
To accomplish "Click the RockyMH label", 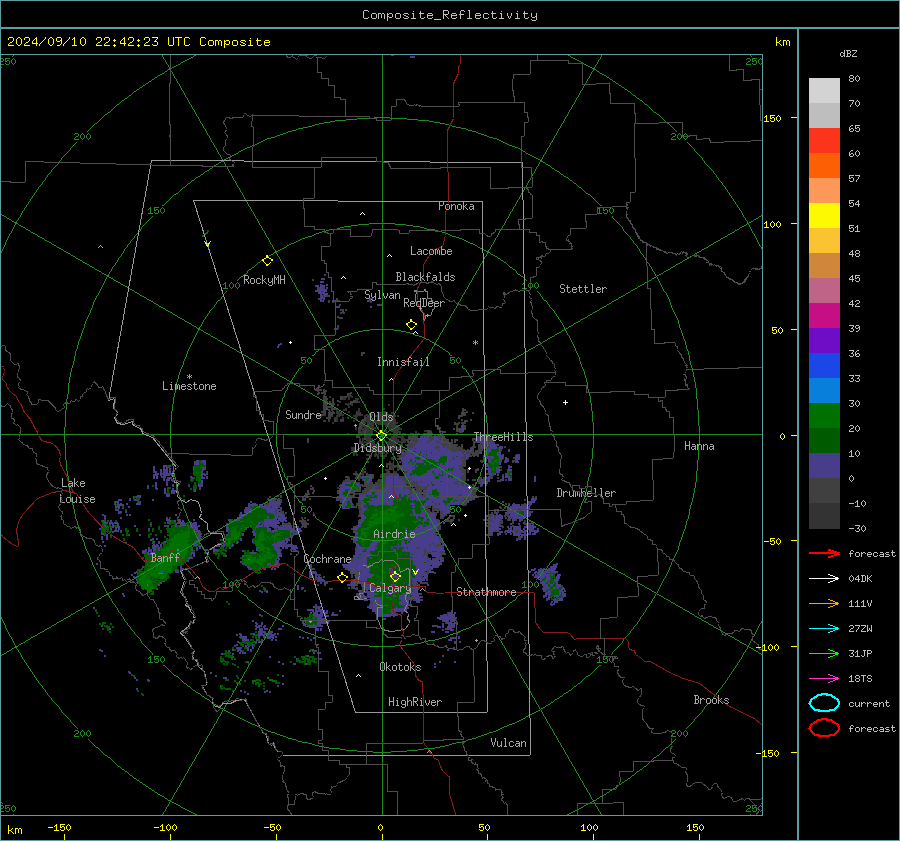I will point(264,280).
